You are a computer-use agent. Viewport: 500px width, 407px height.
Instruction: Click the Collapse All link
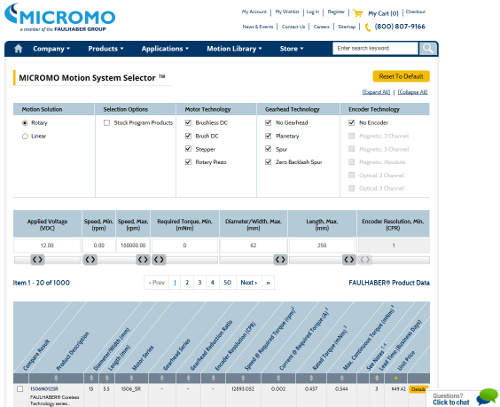click(413, 92)
